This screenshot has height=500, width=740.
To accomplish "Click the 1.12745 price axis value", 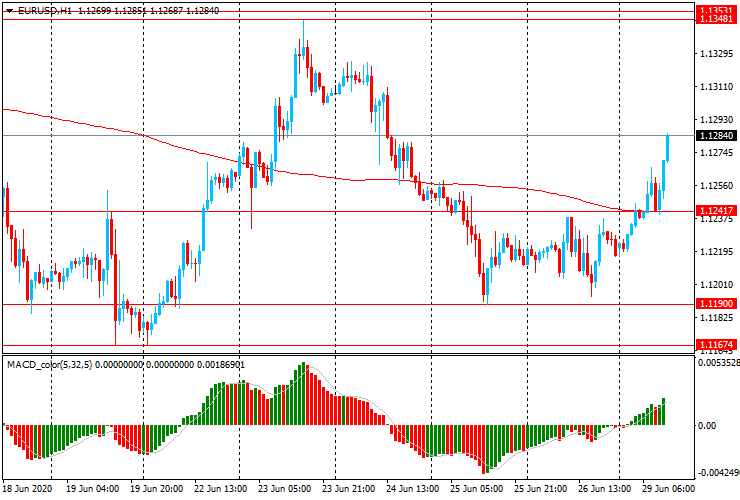I will click(716, 153).
